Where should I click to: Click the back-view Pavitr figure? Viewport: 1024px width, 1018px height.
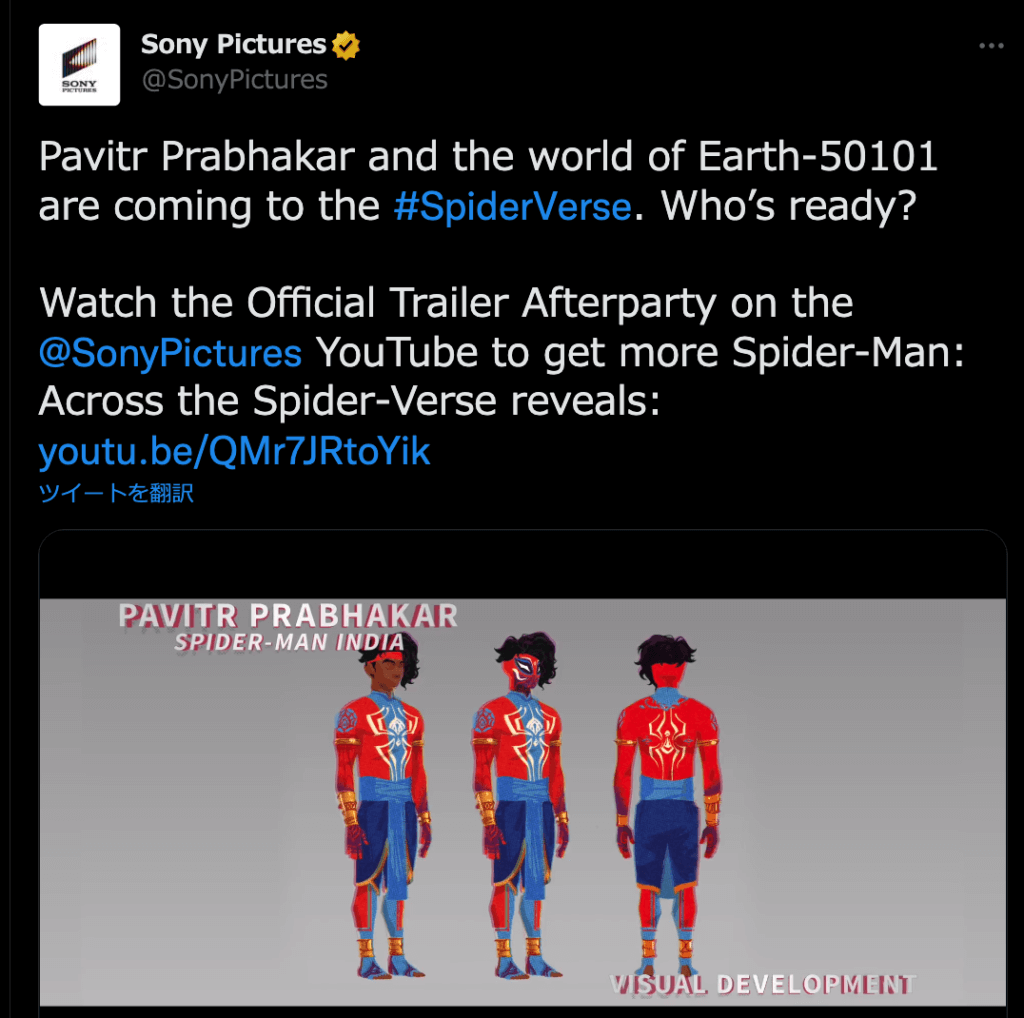point(666,804)
